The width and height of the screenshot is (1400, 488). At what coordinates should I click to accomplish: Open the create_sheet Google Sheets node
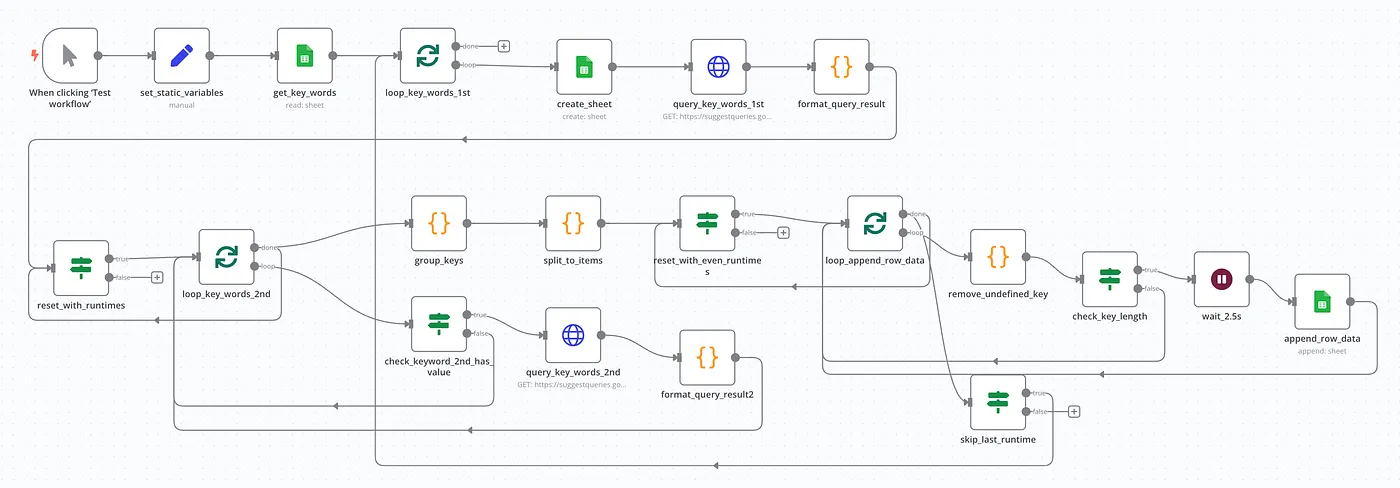click(x=584, y=67)
